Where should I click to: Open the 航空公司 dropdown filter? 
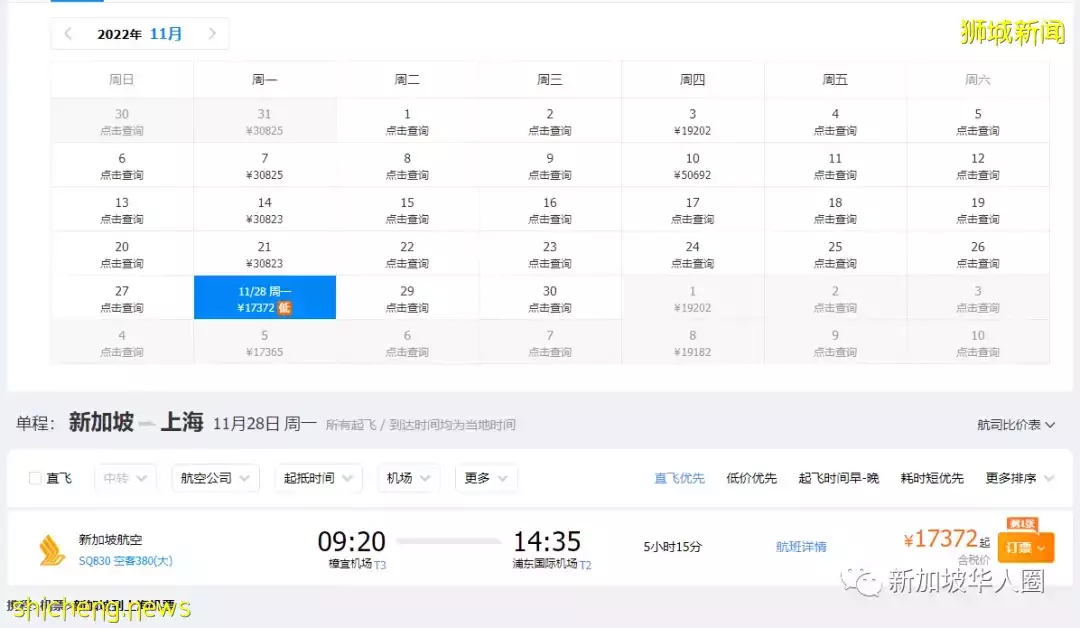(x=215, y=478)
